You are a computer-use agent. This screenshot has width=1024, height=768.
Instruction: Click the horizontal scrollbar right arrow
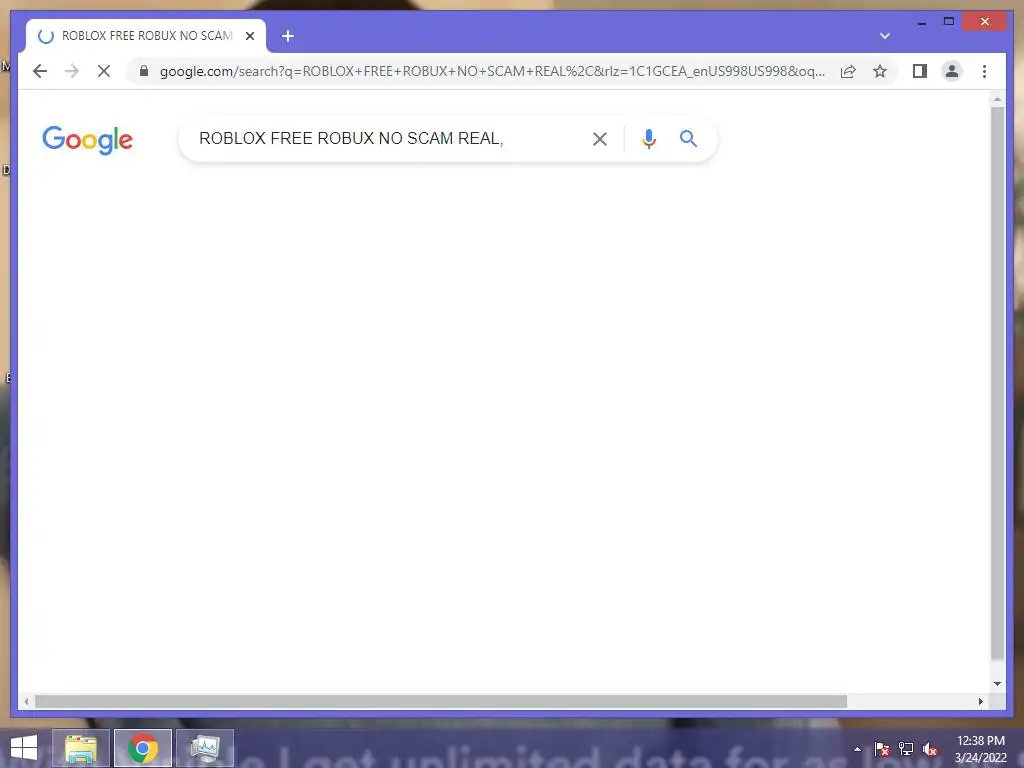point(980,701)
